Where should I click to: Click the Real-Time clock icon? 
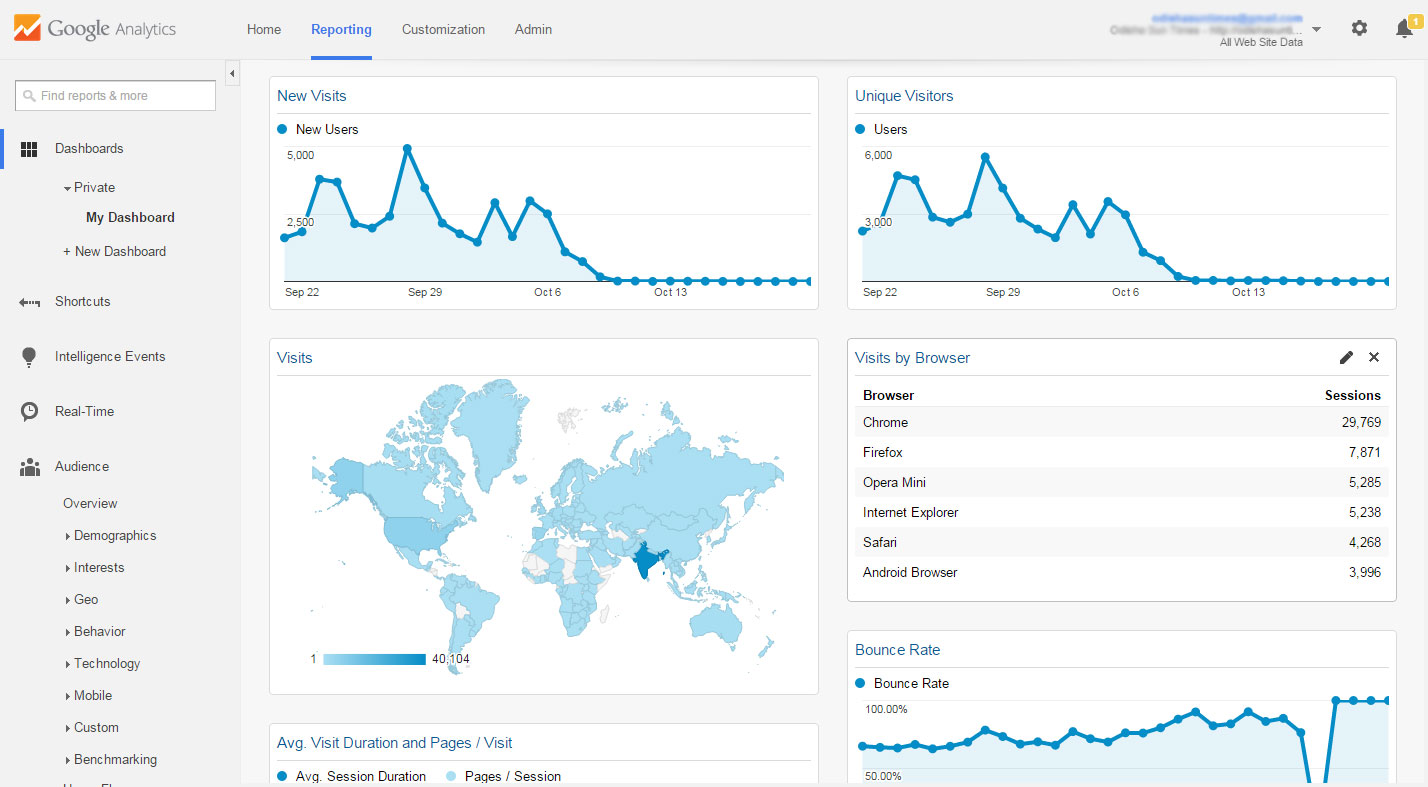(x=29, y=412)
